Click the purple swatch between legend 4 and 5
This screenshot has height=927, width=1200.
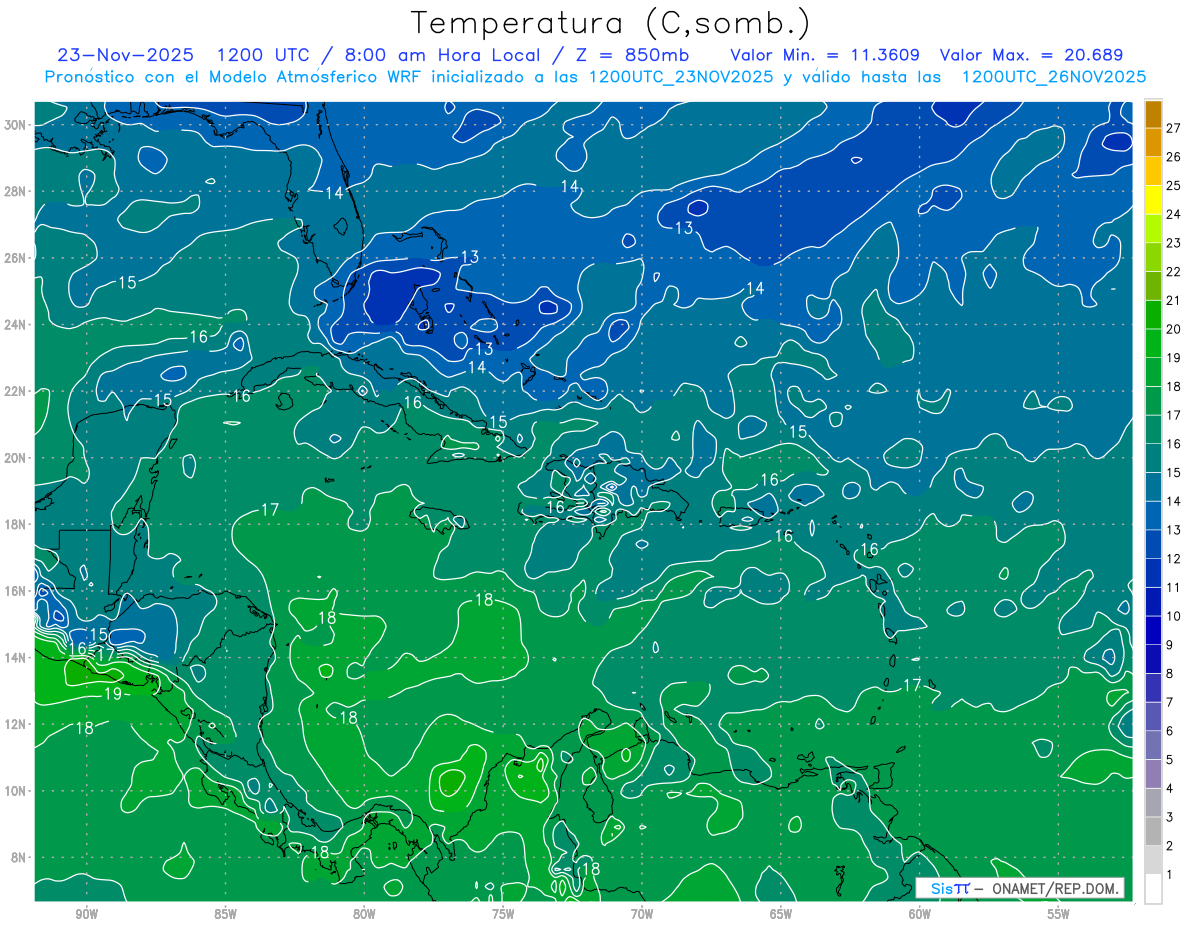tap(1153, 774)
